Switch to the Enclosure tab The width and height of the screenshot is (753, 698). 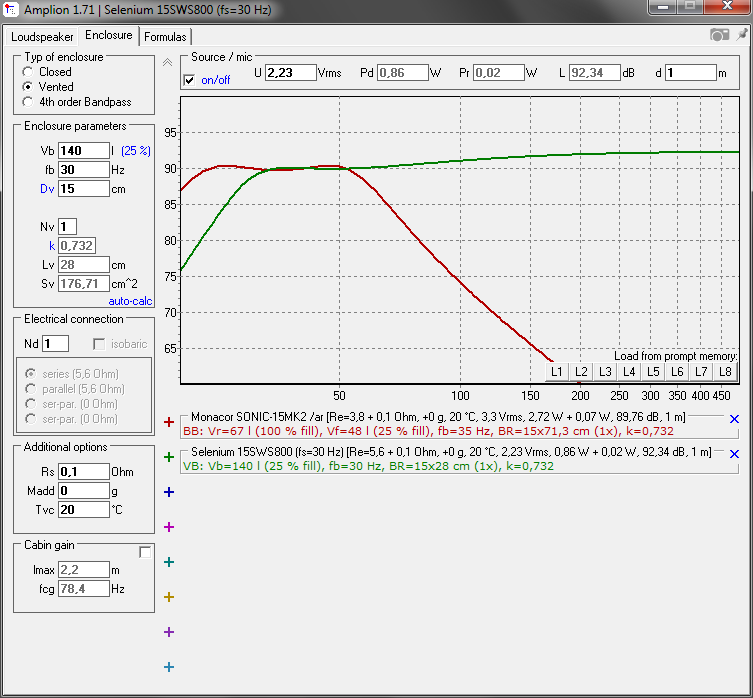coord(109,36)
